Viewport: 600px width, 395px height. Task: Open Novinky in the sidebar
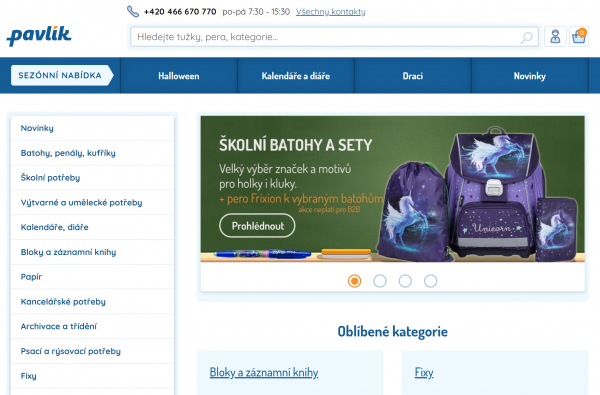coord(92,128)
